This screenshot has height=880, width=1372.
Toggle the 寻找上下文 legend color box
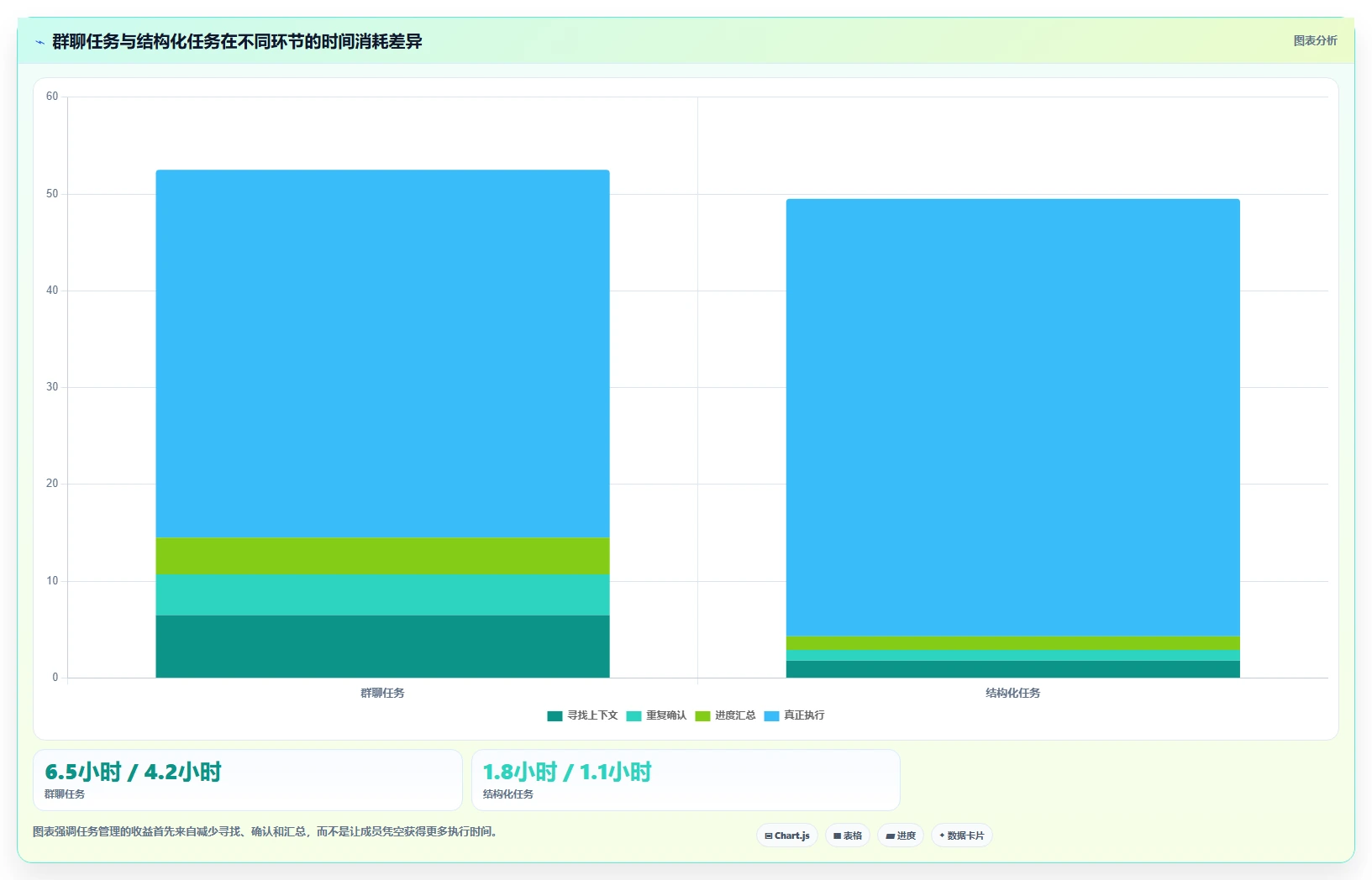point(555,716)
